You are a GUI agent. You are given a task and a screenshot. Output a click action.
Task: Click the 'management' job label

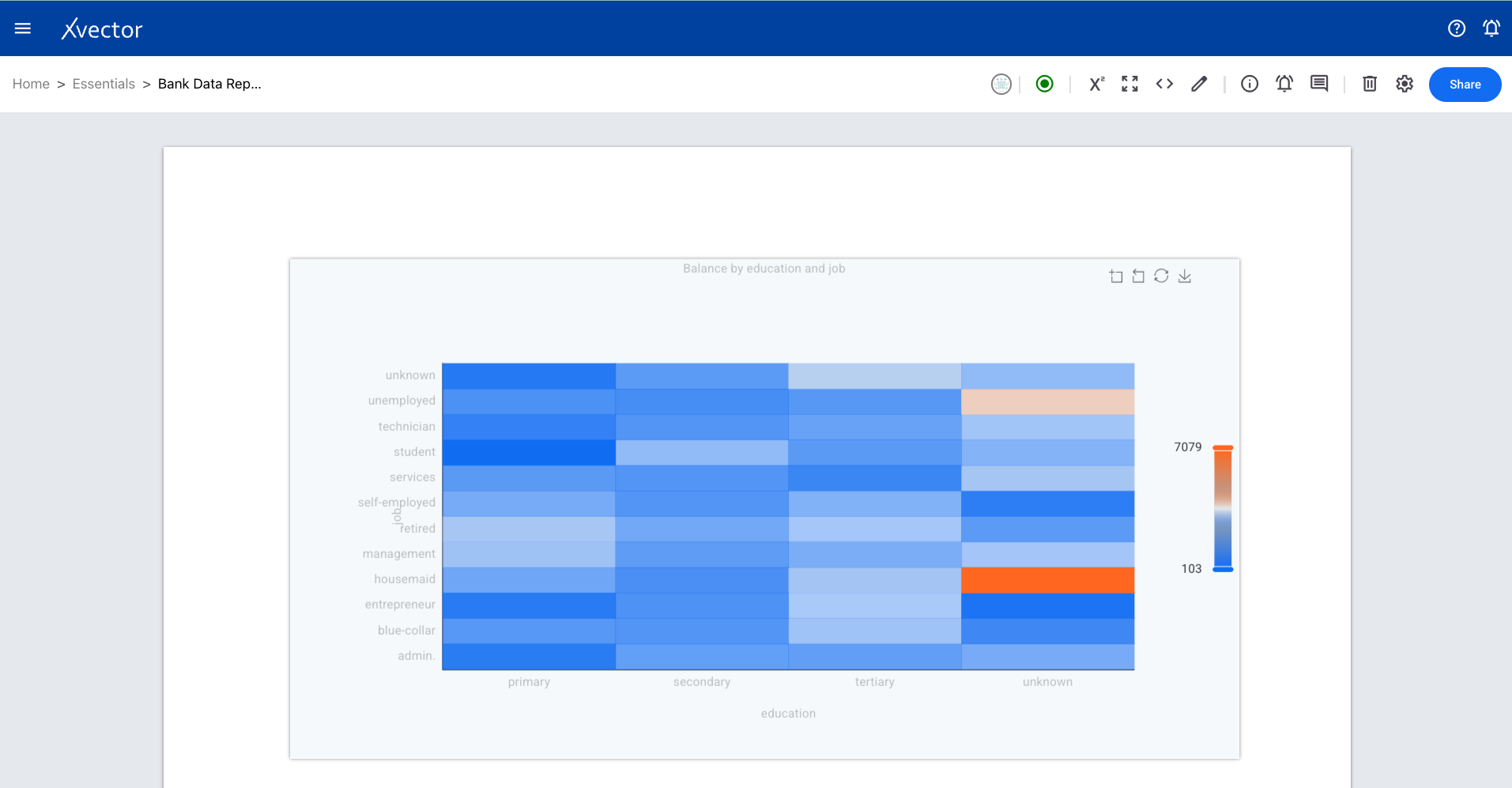399,554
